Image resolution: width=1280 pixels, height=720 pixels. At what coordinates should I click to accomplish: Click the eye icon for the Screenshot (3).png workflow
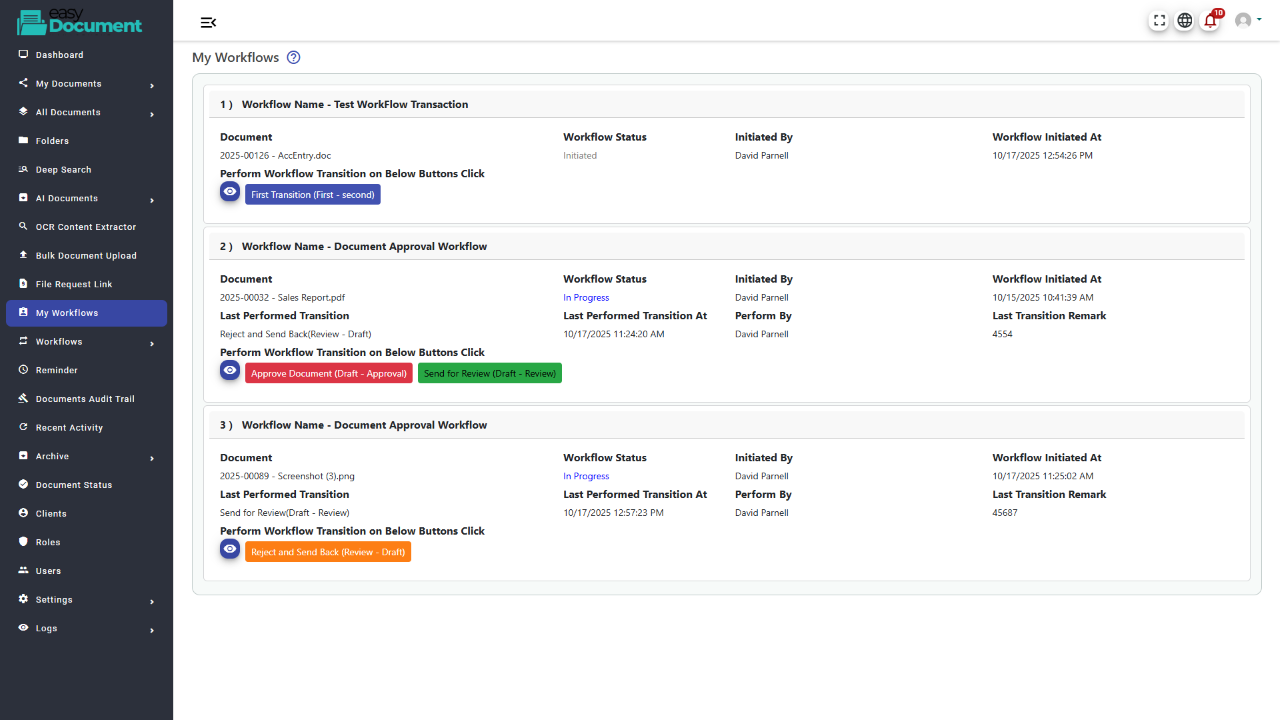tap(230, 549)
